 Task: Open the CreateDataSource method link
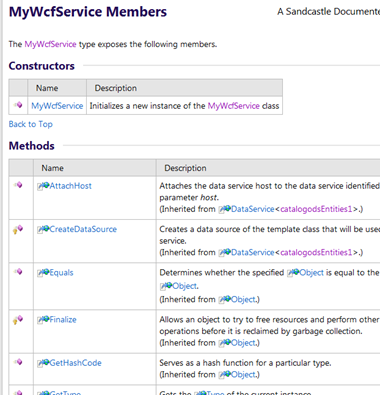point(83,229)
